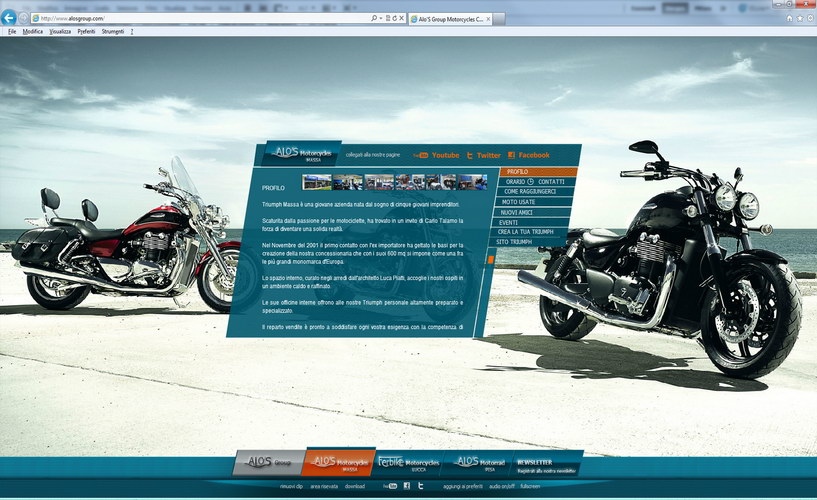The image size is (817, 500).
Task: Open SITO TRIUMPH menu item
Action: [514, 242]
